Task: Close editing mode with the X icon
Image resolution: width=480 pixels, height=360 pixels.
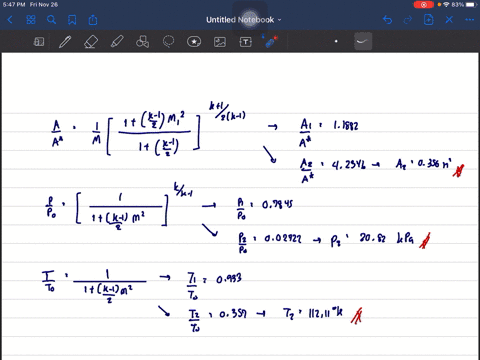Action: 449,20
